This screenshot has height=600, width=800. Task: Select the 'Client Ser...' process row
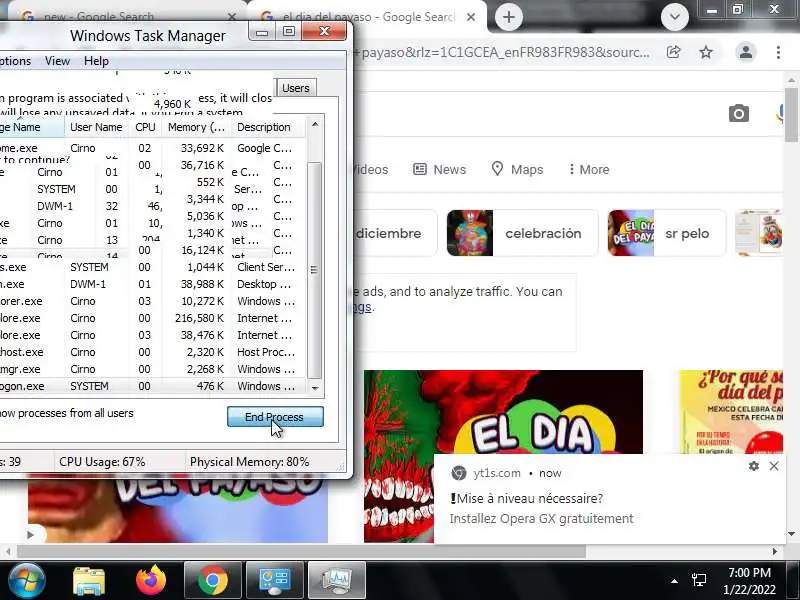click(x=153, y=267)
